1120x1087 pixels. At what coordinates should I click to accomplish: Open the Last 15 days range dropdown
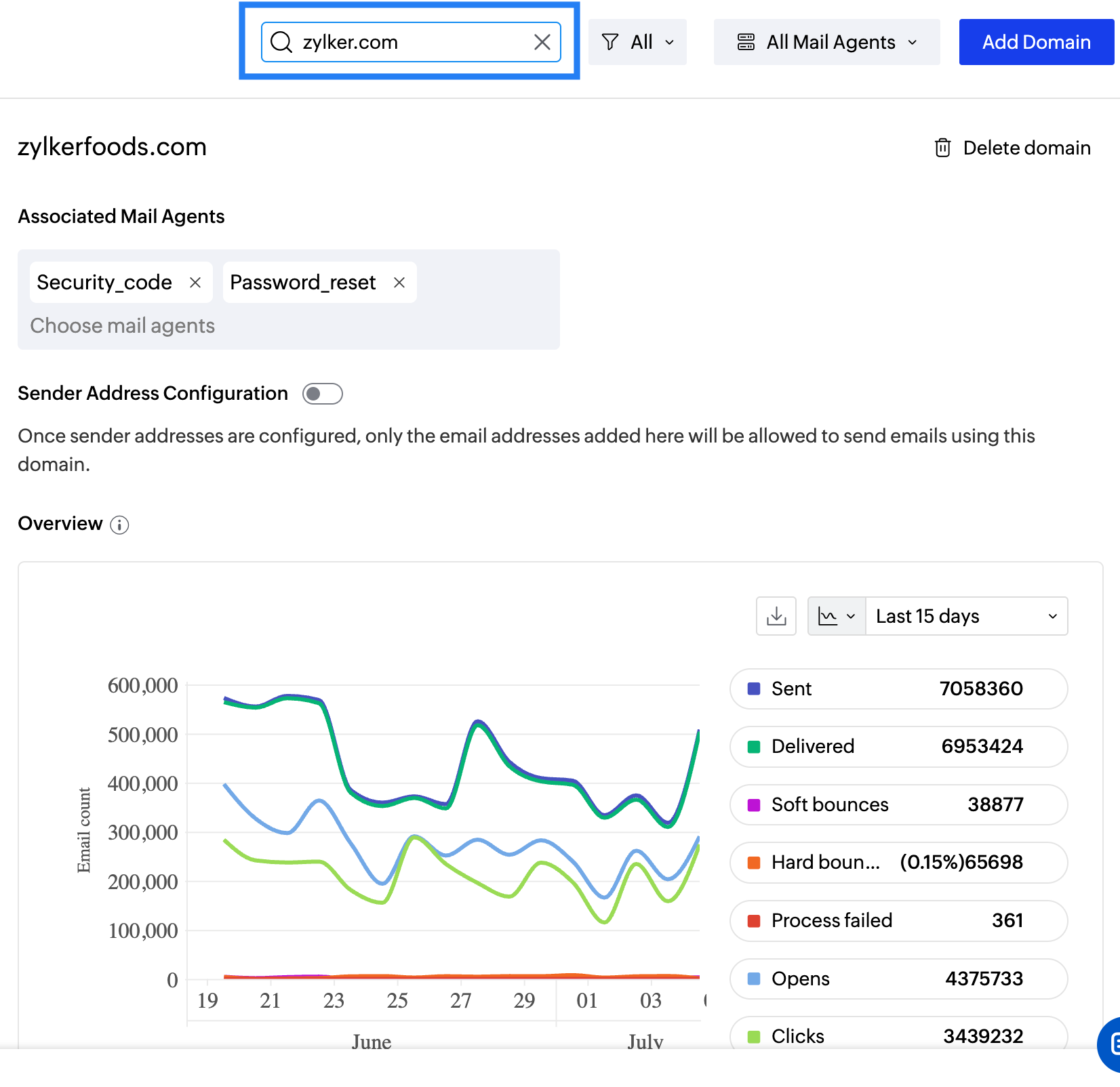966,616
